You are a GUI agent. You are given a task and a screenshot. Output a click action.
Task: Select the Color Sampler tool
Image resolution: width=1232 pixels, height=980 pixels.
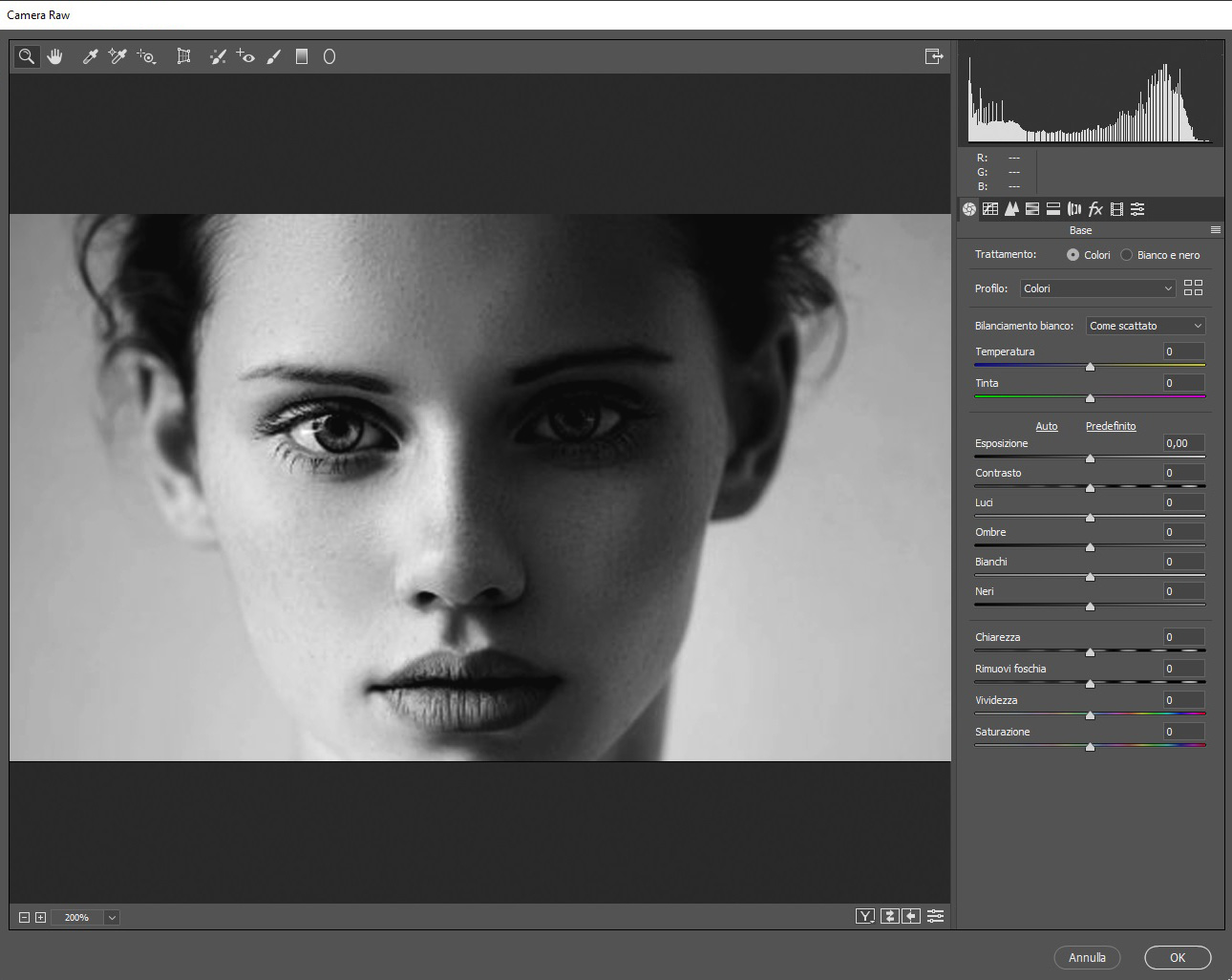pyautogui.click(x=117, y=56)
